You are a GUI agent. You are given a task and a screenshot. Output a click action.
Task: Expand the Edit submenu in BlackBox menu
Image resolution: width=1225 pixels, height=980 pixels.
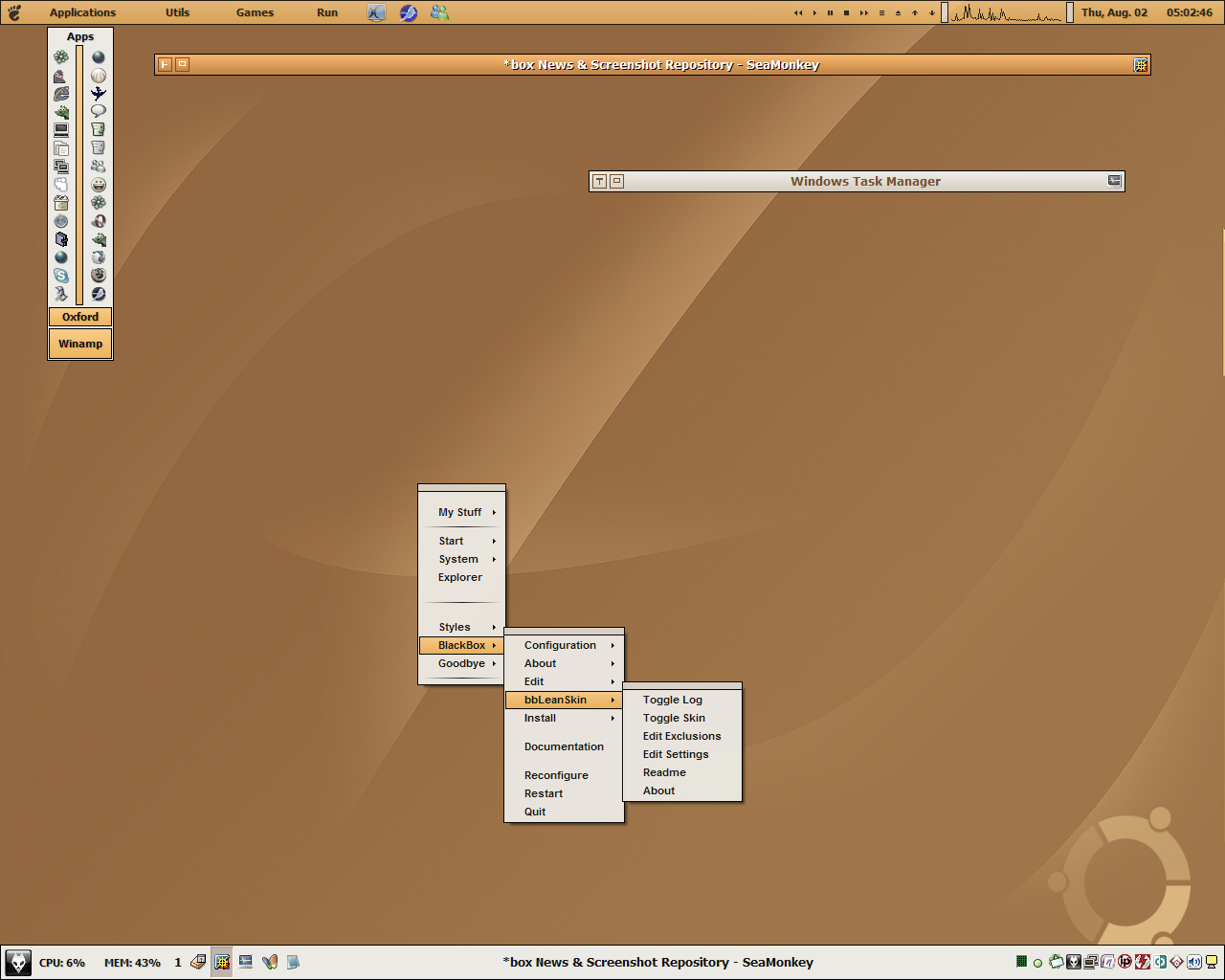tap(565, 681)
